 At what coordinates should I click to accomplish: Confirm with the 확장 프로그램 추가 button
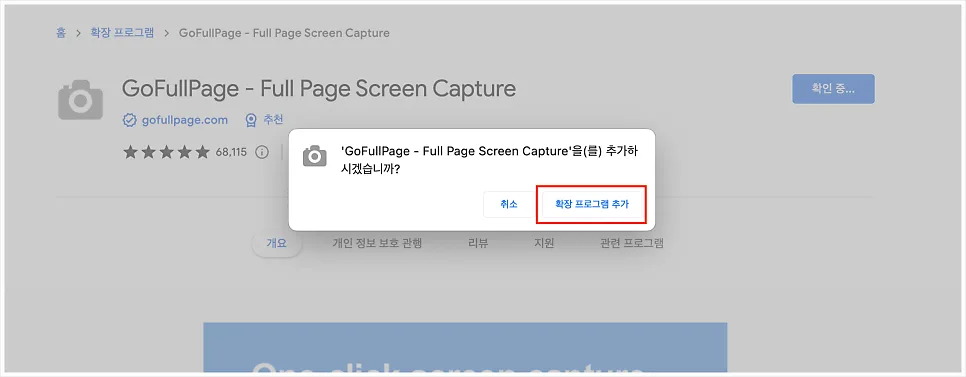(591, 205)
